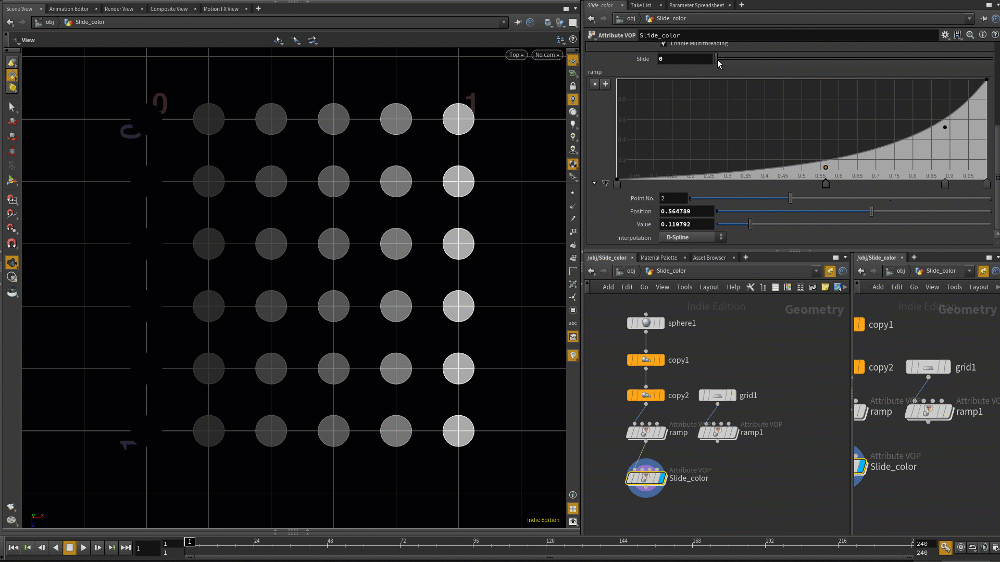Click the magnifier search icon in parameter header
1000x562 pixels.
click(970, 35)
